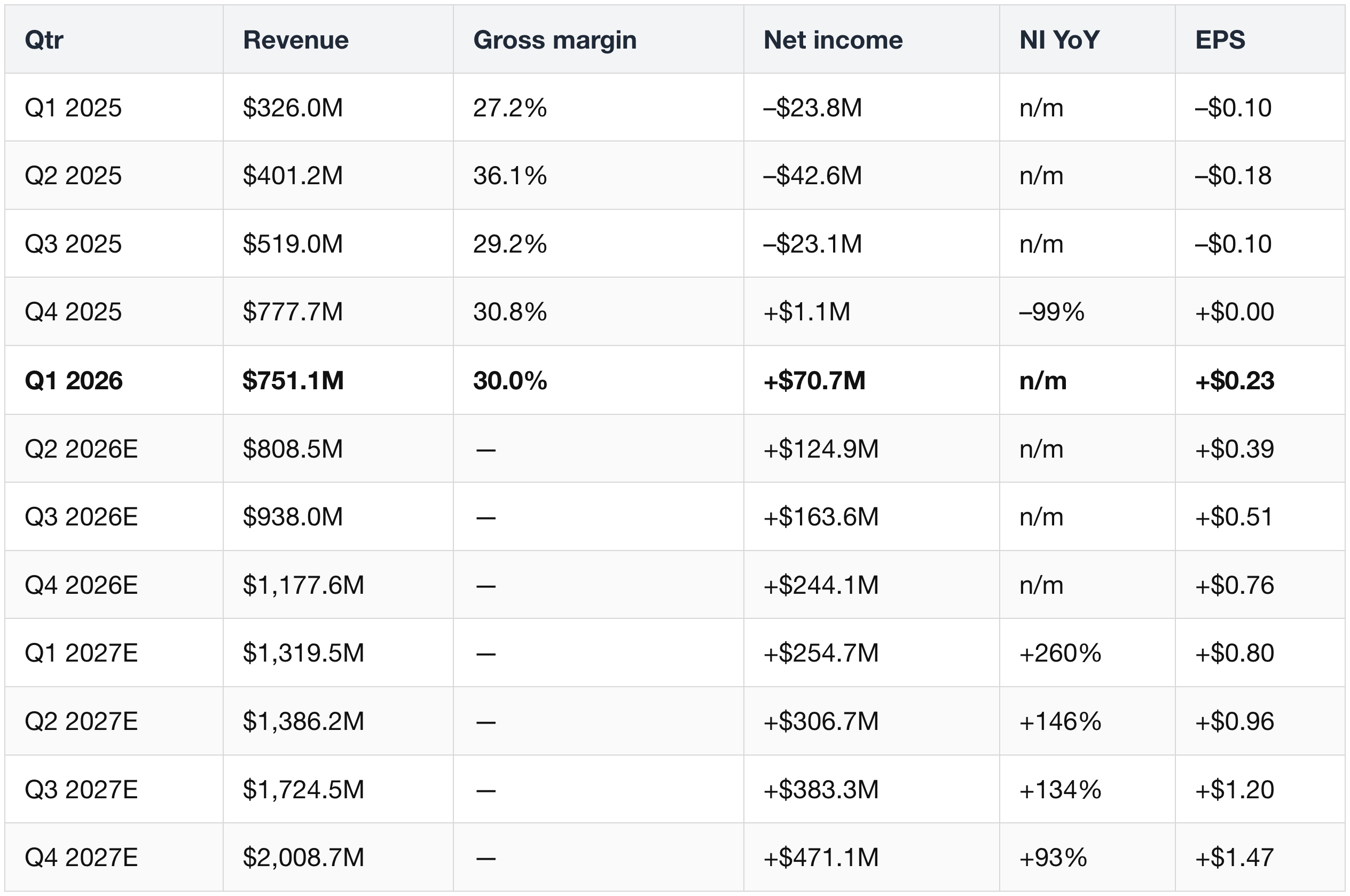Select gross margin 29.2%

point(509,244)
